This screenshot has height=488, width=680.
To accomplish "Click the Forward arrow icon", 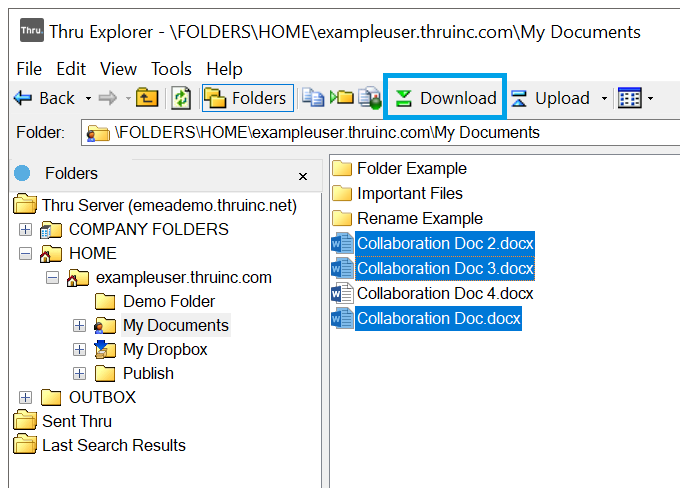I will coord(107,98).
